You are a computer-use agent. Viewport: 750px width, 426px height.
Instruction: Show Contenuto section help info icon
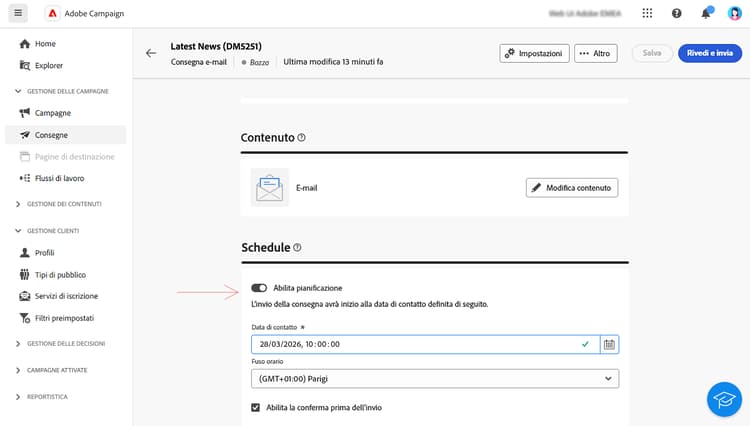(301, 137)
